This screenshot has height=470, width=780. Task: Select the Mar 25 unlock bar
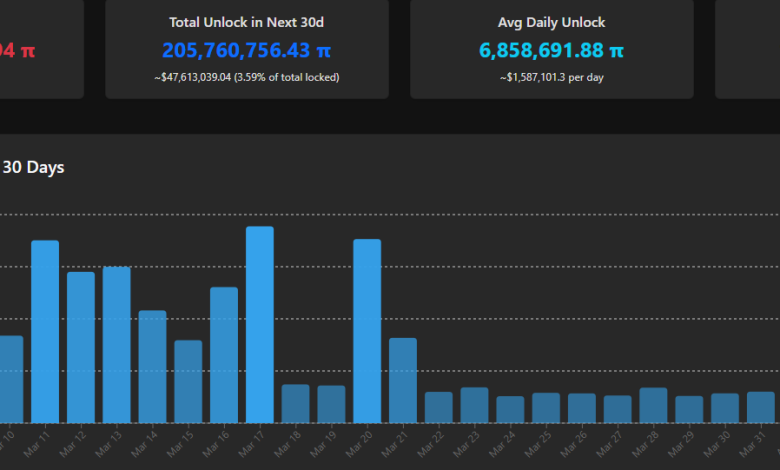[x=546, y=408]
